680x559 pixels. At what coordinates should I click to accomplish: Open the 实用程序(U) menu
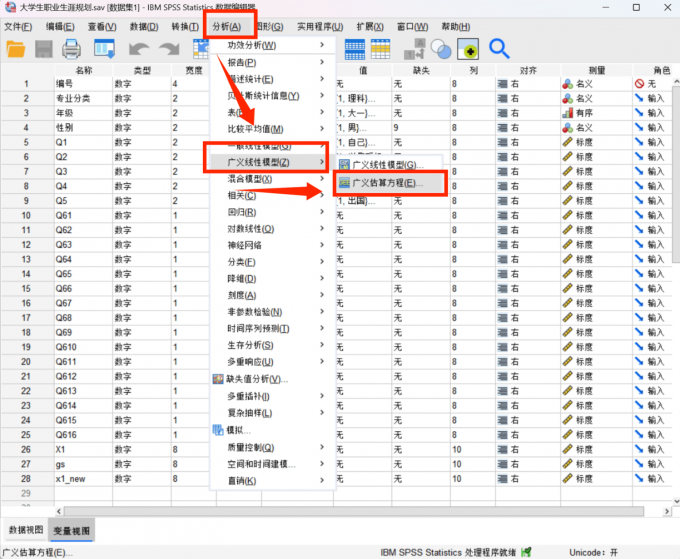[320, 26]
